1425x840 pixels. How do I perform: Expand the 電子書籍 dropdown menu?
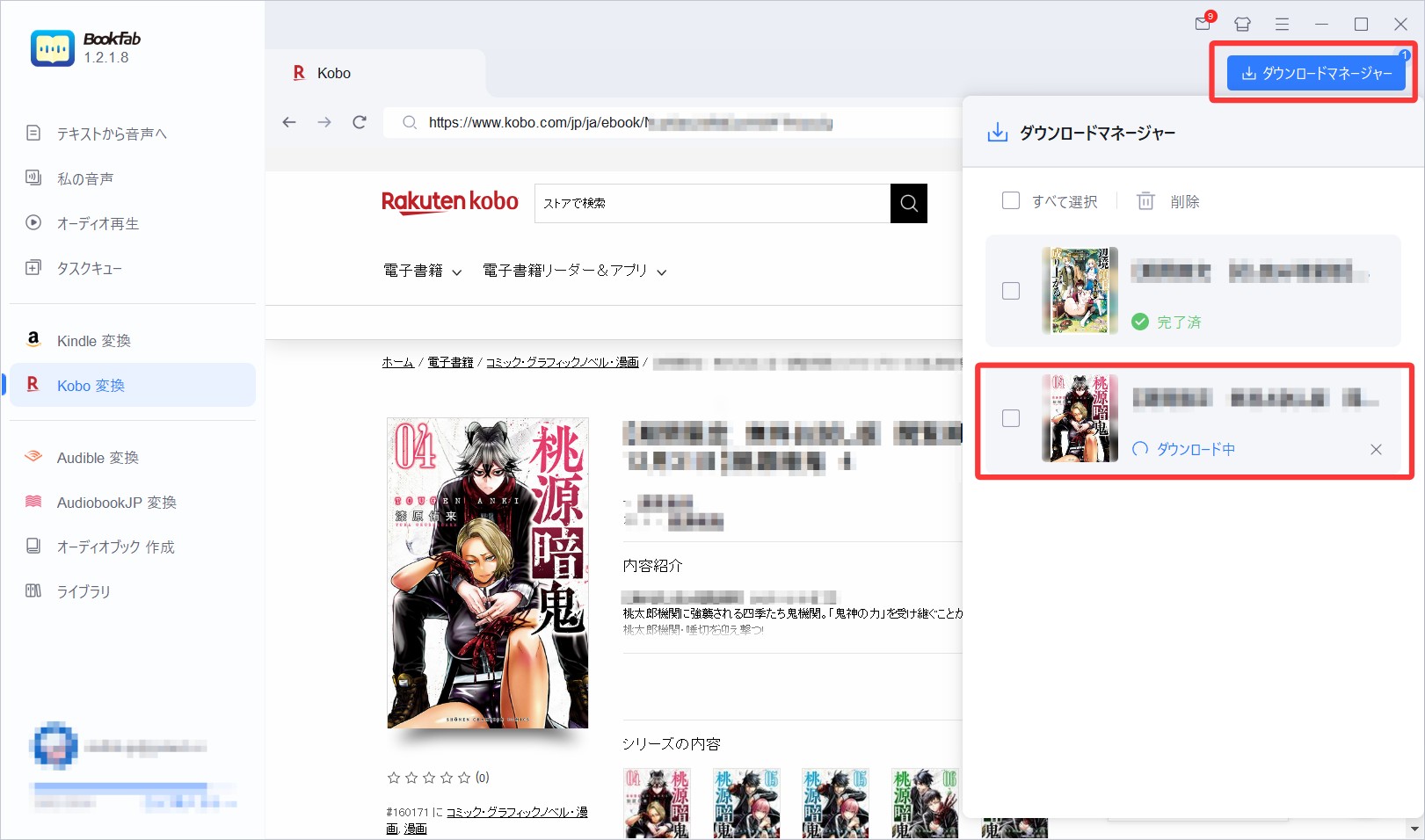(x=422, y=271)
